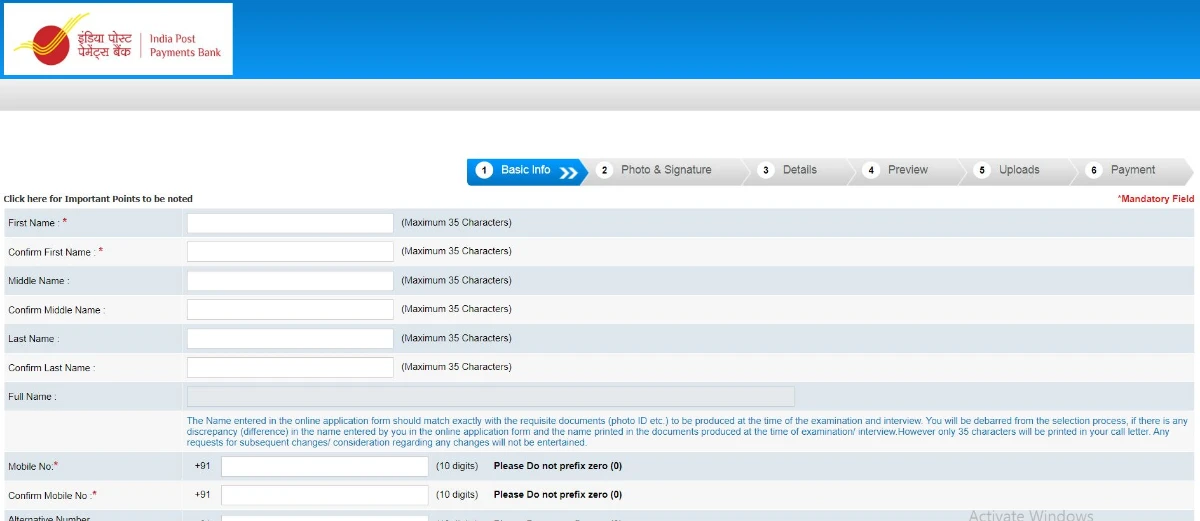
Task: Click into the Confirm Middle Name field
Action: pyautogui.click(x=290, y=310)
